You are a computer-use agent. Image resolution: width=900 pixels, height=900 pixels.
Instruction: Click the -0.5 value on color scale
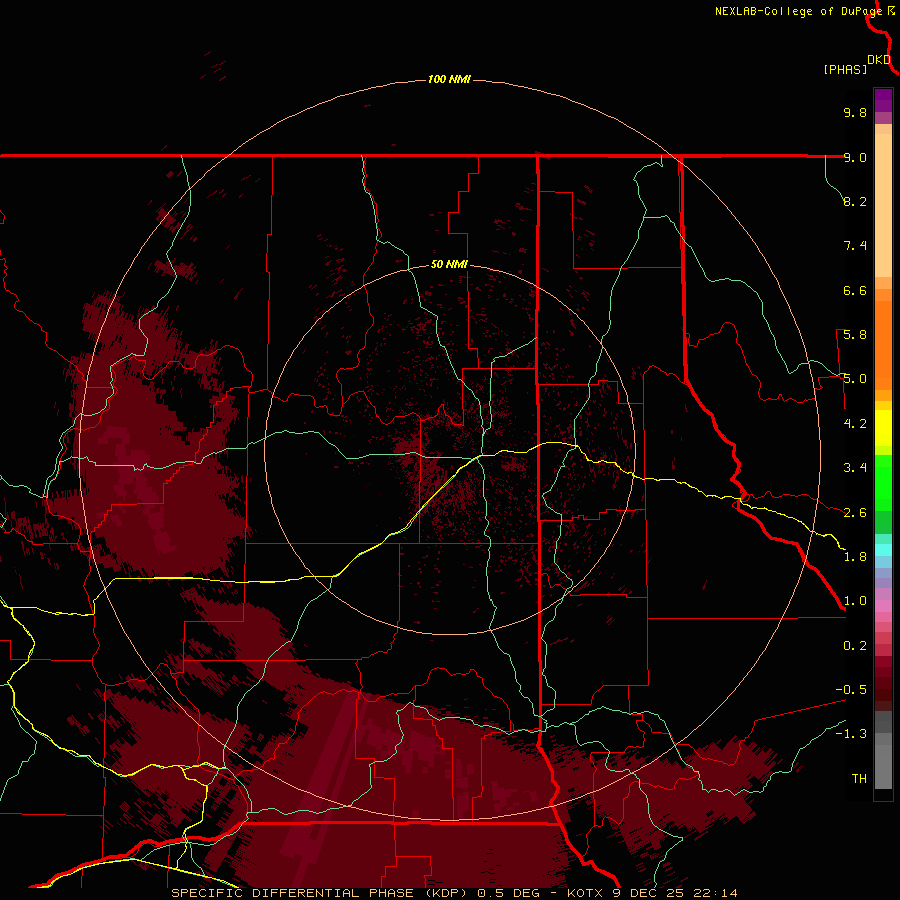[851, 690]
